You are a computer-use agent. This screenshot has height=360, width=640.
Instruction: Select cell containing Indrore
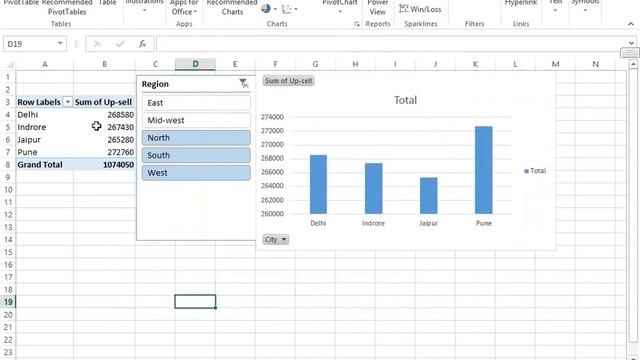point(44,127)
